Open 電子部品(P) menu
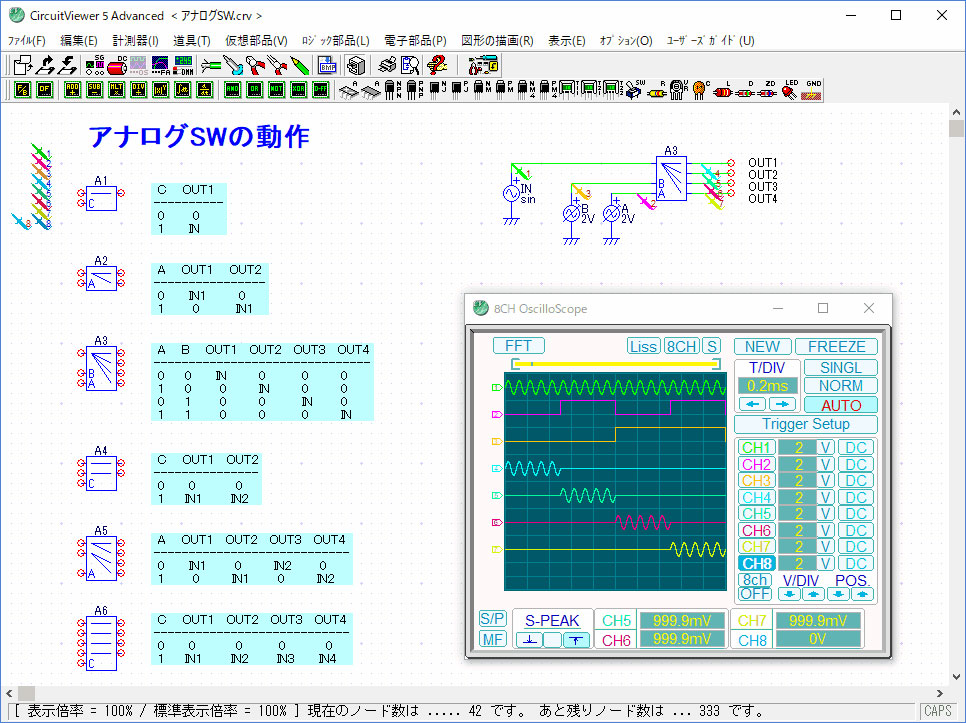 coord(415,41)
